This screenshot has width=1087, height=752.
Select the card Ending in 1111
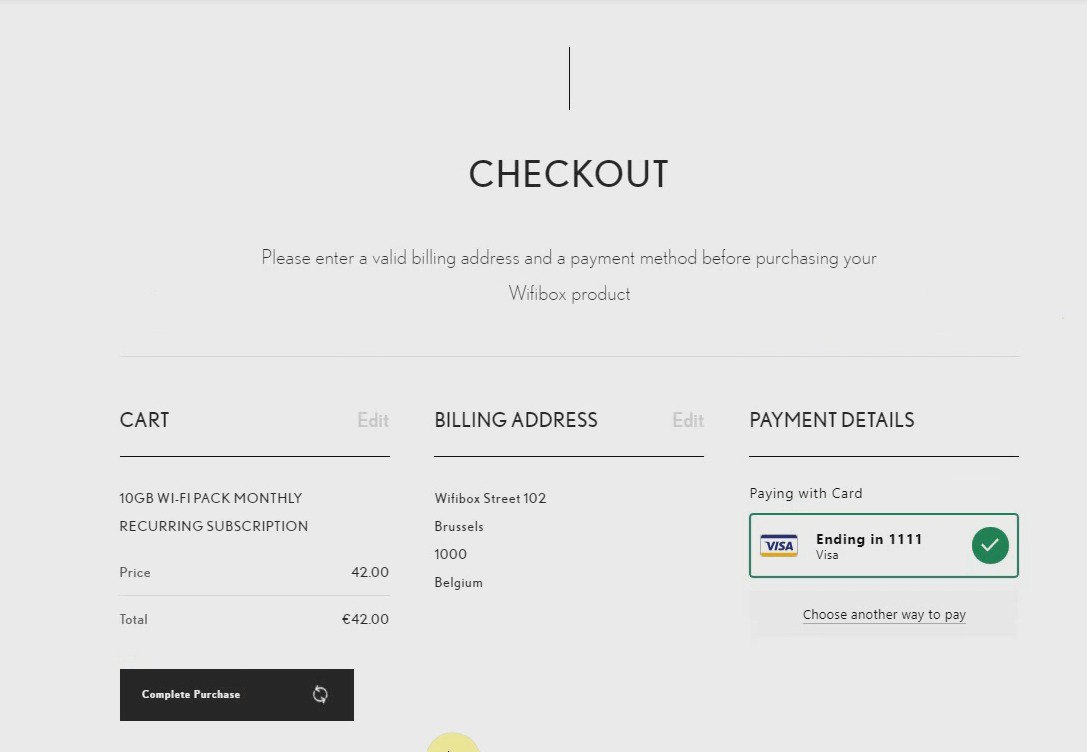pos(884,545)
